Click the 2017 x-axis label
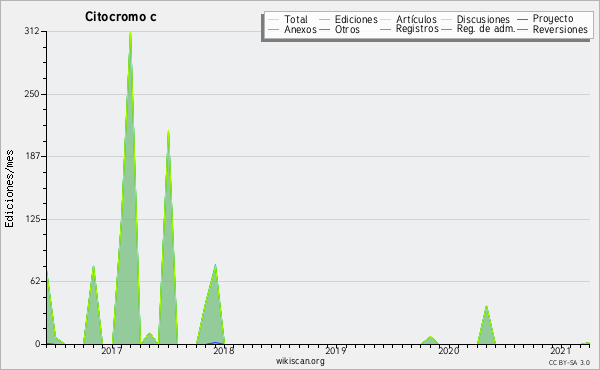The image size is (600, 370). click(111, 350)
